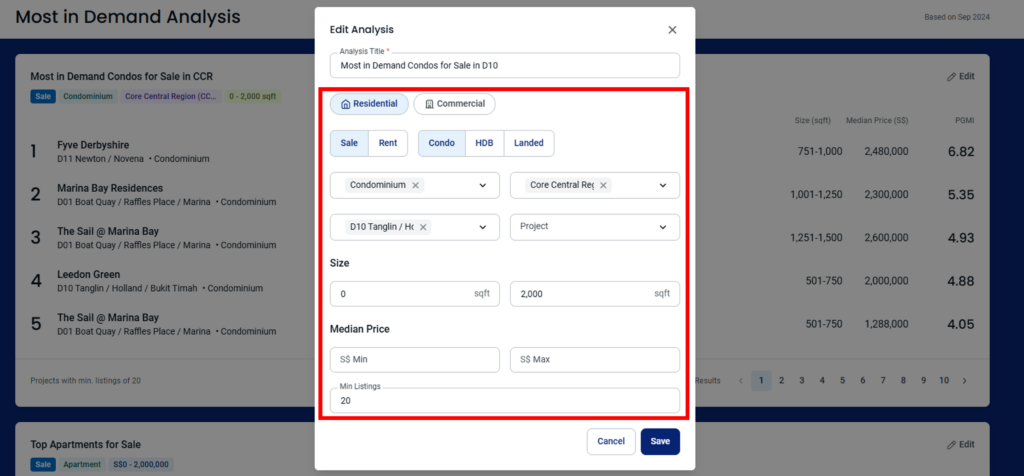
Task: Expand the property type dropdown
Action: pyautogui.click(x=483, y=185)
